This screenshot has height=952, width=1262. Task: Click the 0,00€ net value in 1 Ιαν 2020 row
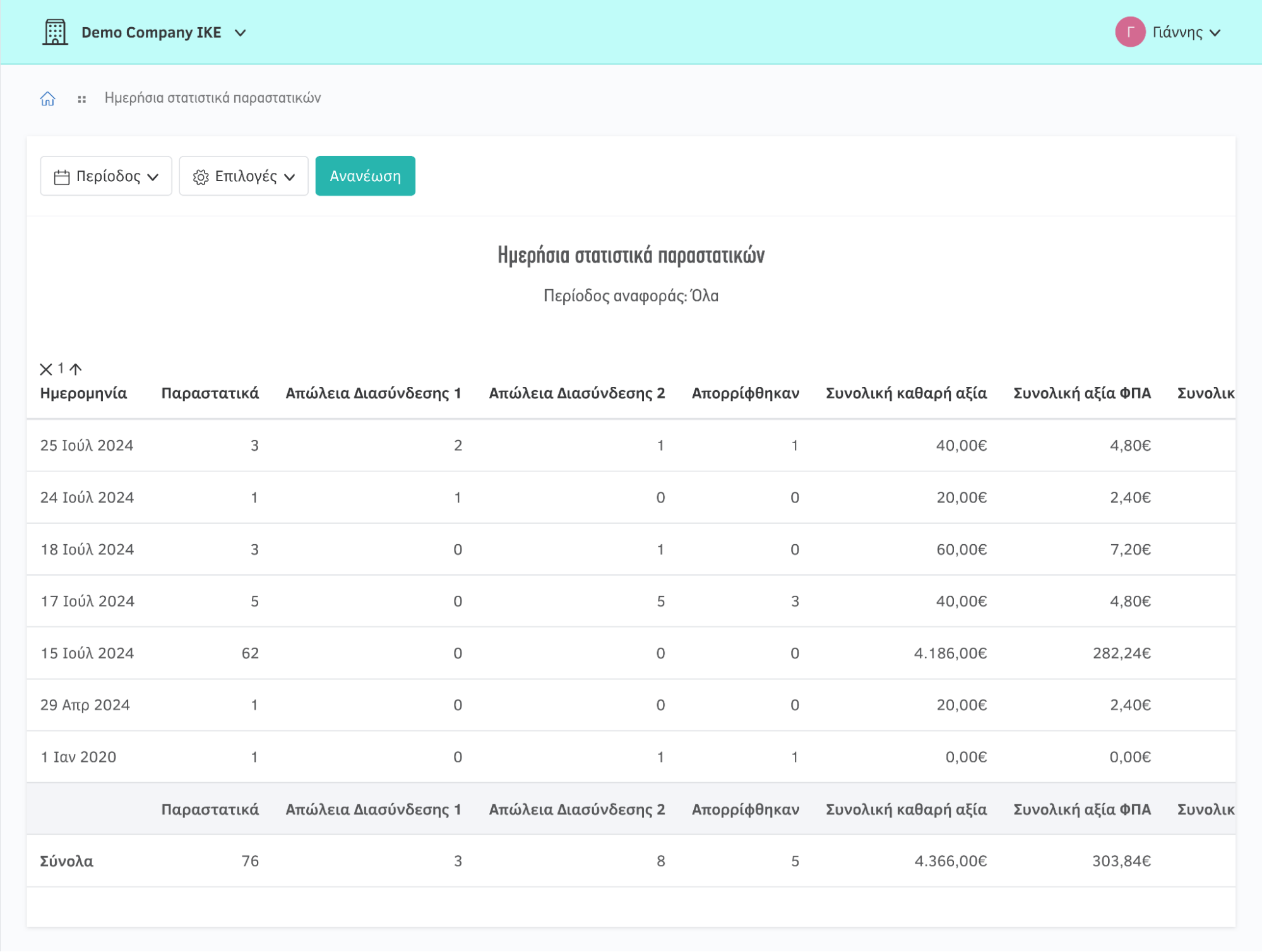(x=966, y=757)
